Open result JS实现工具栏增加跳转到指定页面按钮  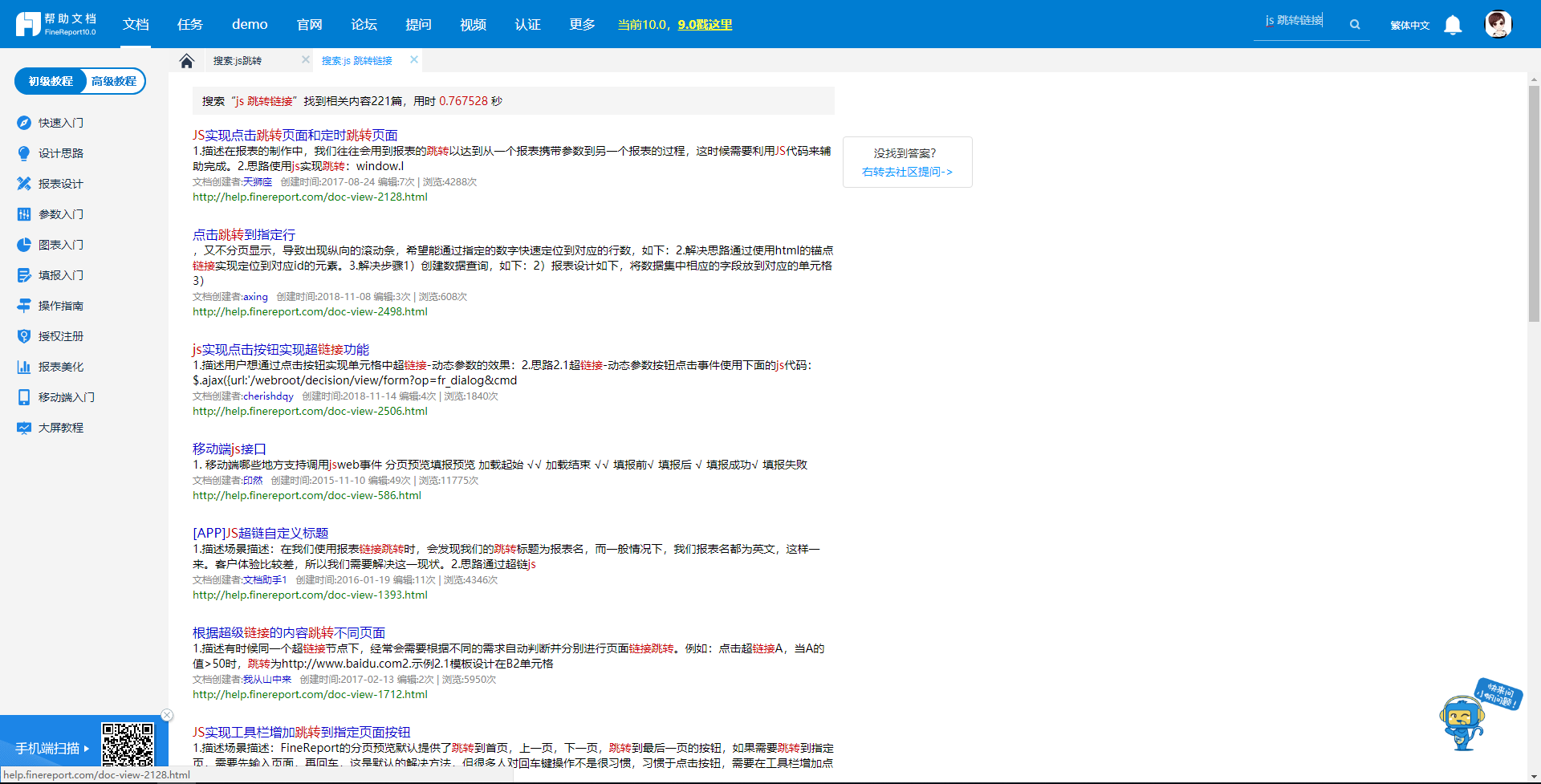(301, 732)
